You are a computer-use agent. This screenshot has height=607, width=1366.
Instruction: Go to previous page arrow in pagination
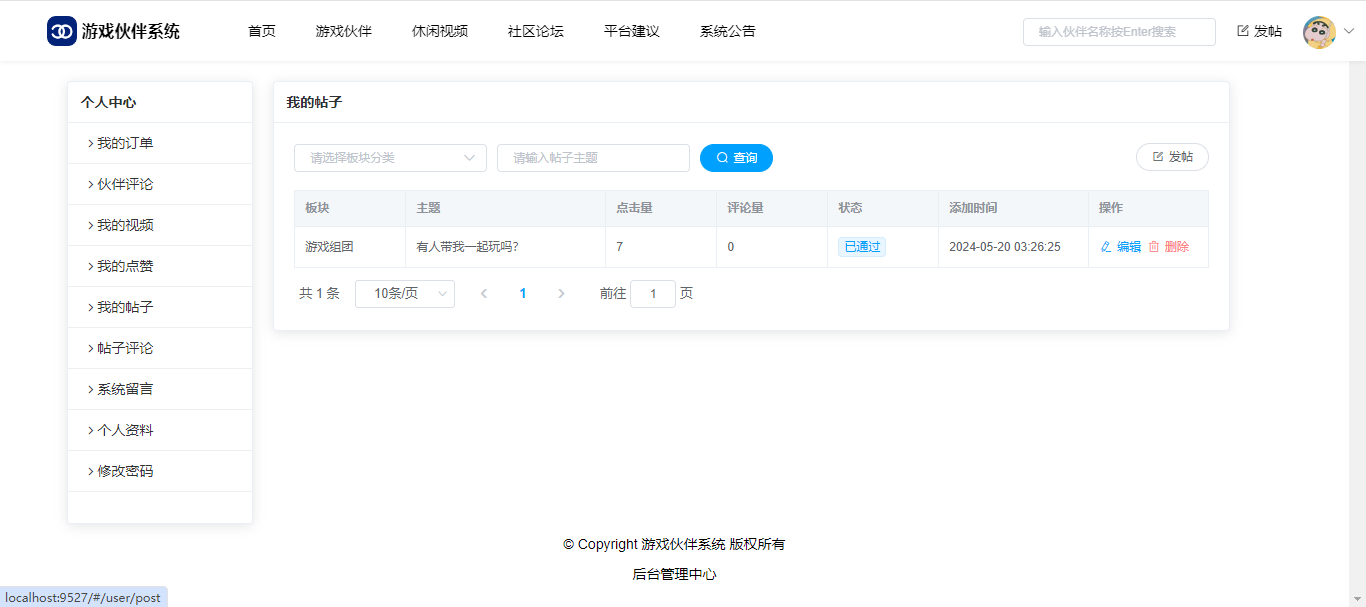(484, 294)
